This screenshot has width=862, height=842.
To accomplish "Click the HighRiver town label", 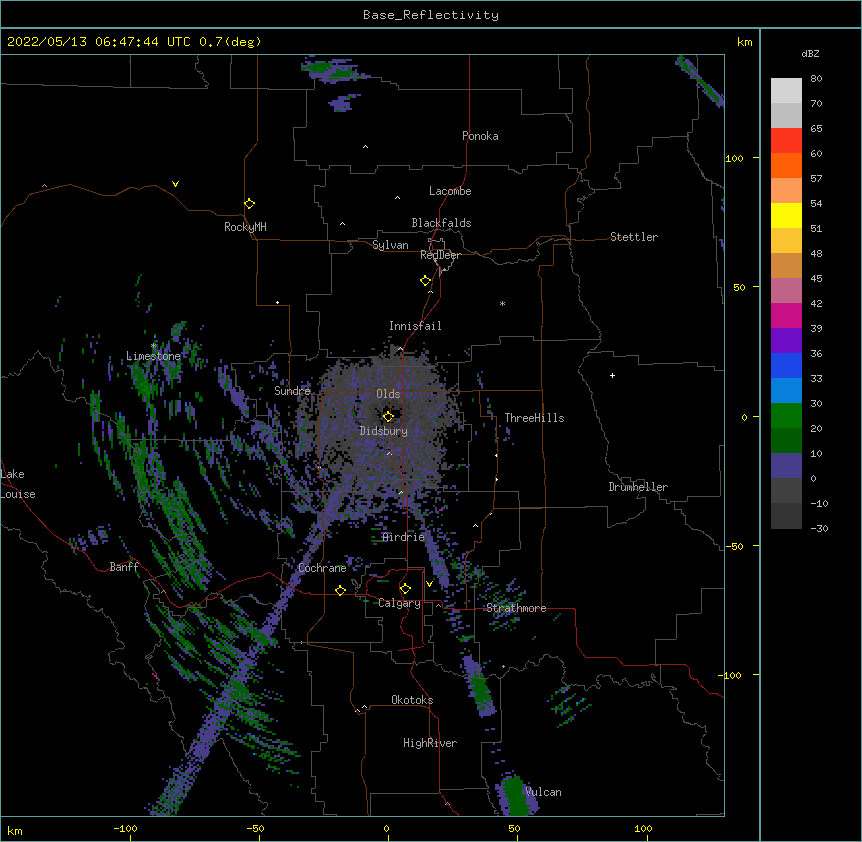I will (x=430, y=743).
